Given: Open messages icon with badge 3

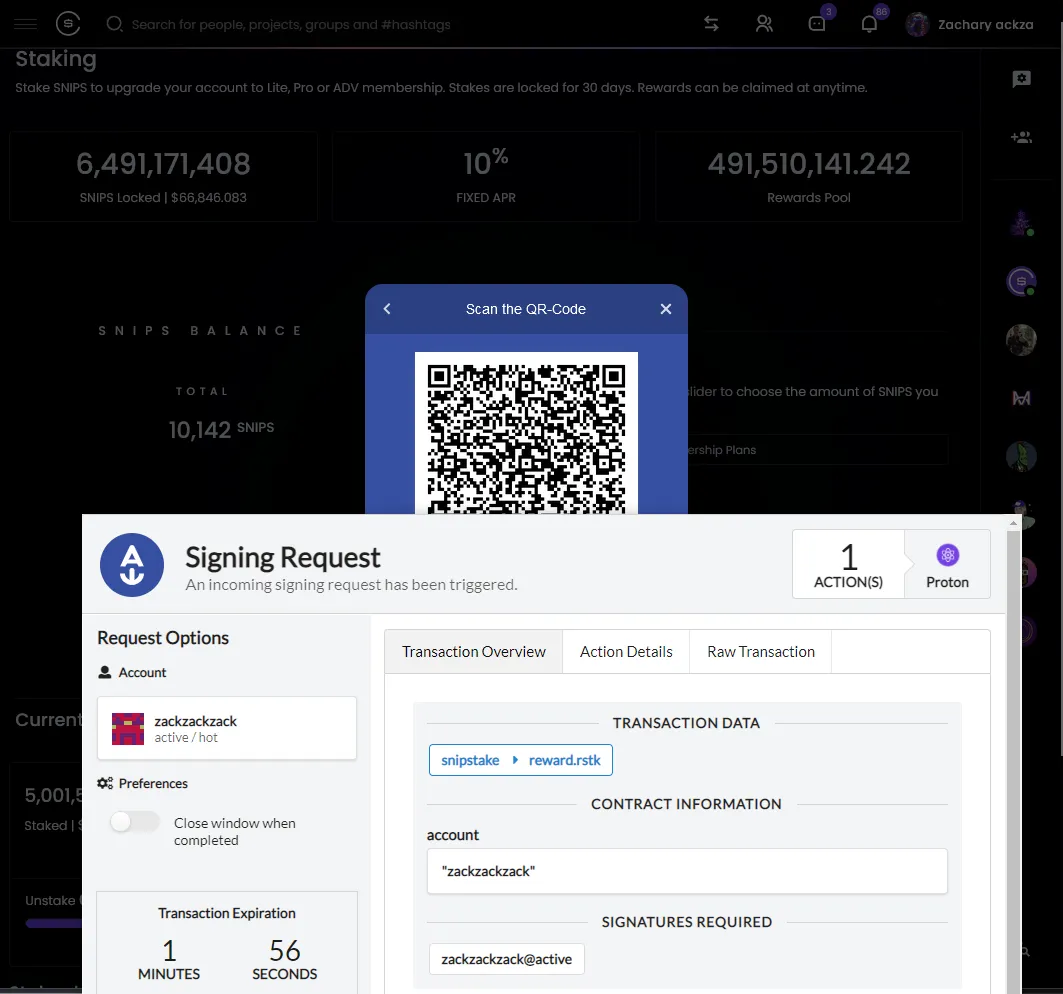Looking at the screenshot, I should (817, 24).
